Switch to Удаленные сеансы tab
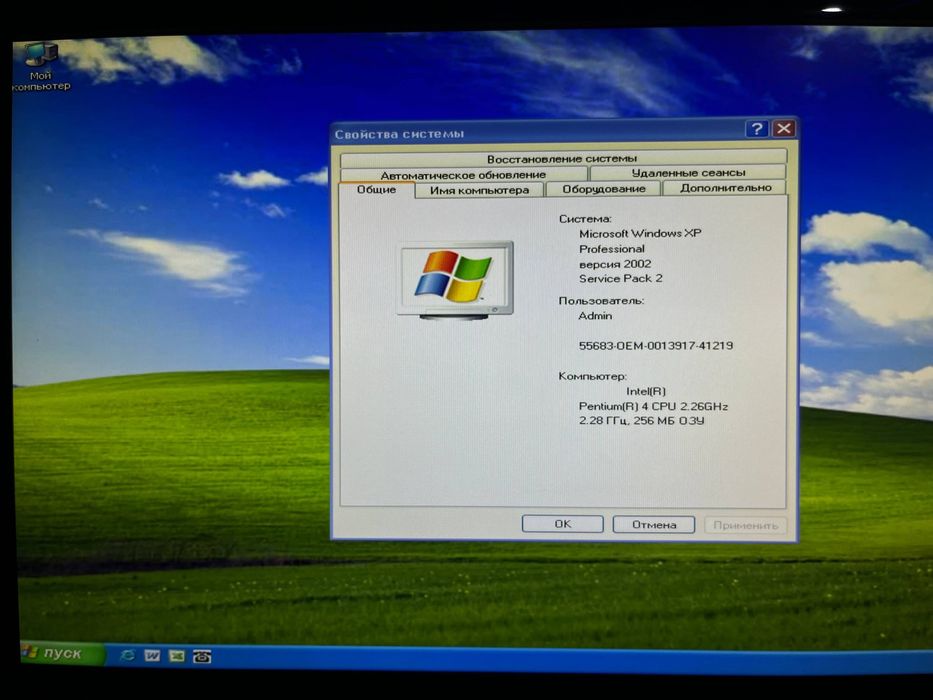 [688, 173]
